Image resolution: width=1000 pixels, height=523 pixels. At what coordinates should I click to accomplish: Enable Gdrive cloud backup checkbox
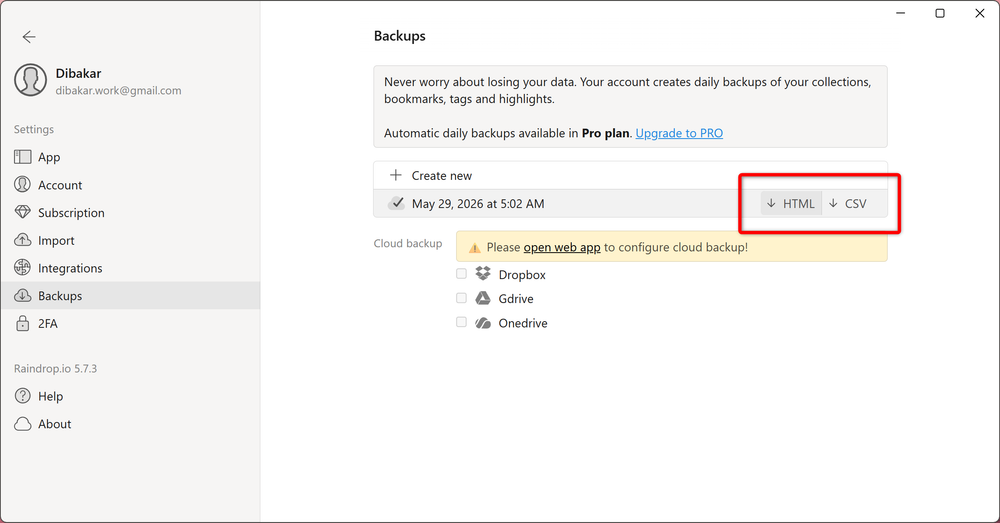[461, 298]
